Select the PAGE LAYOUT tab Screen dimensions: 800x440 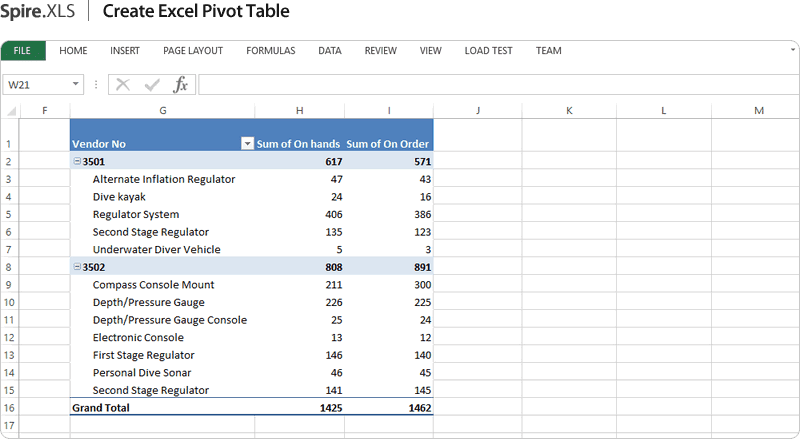coord(193,51)
